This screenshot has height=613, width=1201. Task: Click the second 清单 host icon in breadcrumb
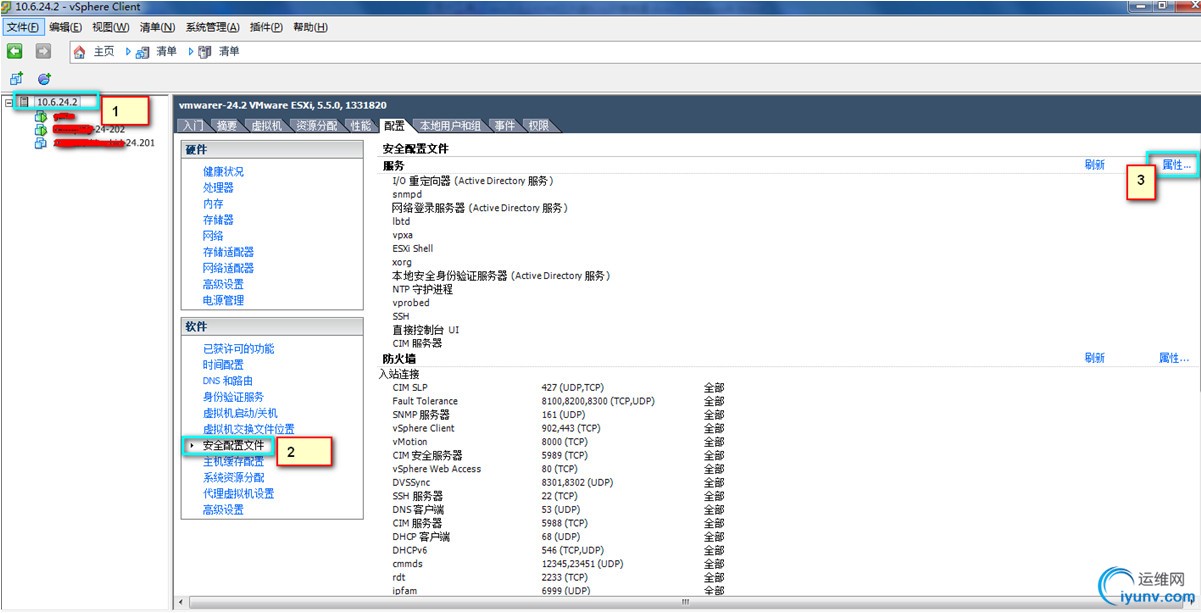205,51
